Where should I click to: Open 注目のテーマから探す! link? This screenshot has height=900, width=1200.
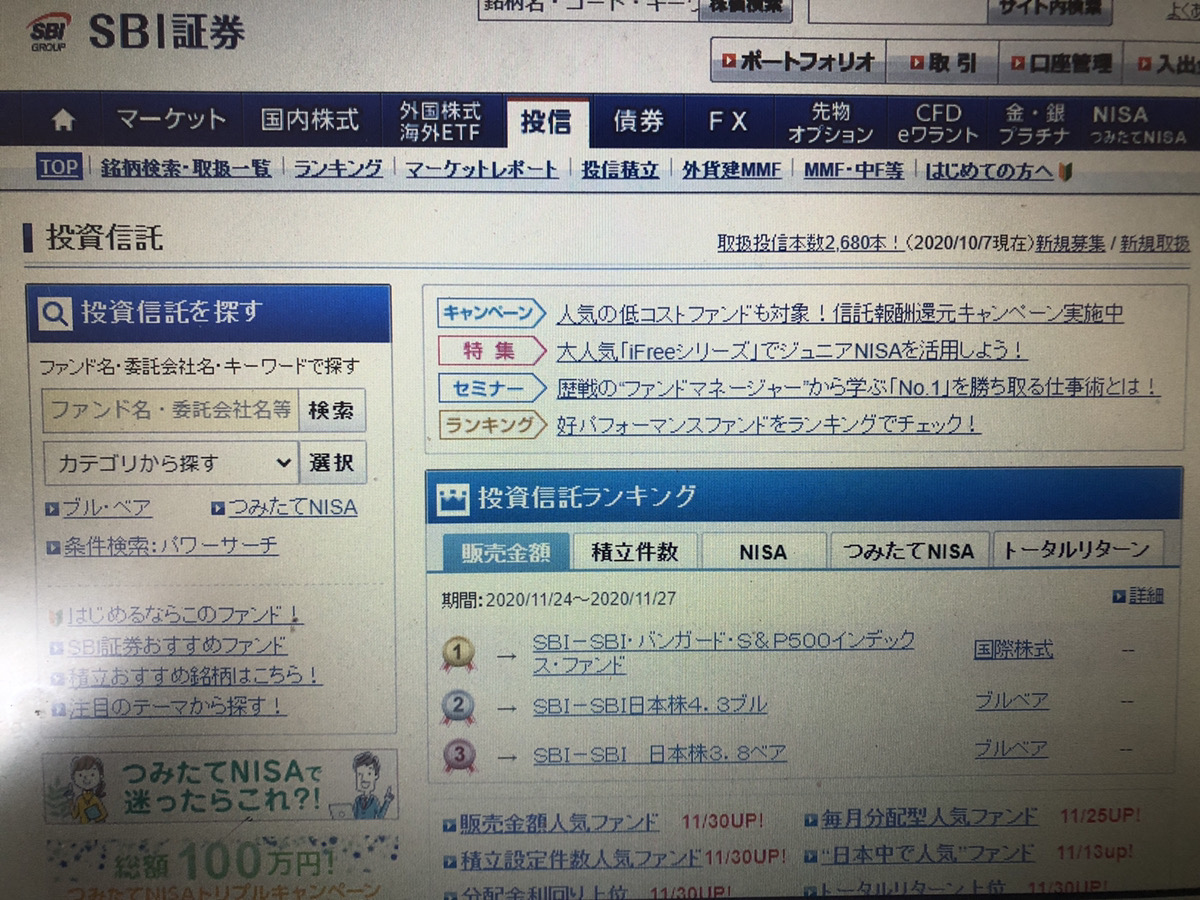coord(176,708)
